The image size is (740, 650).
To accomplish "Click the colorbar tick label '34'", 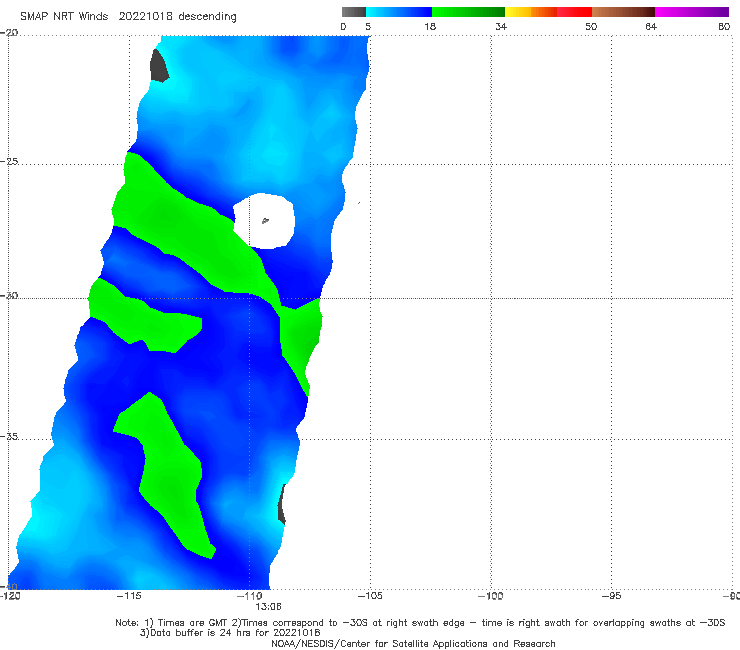I will pos(501,26).
